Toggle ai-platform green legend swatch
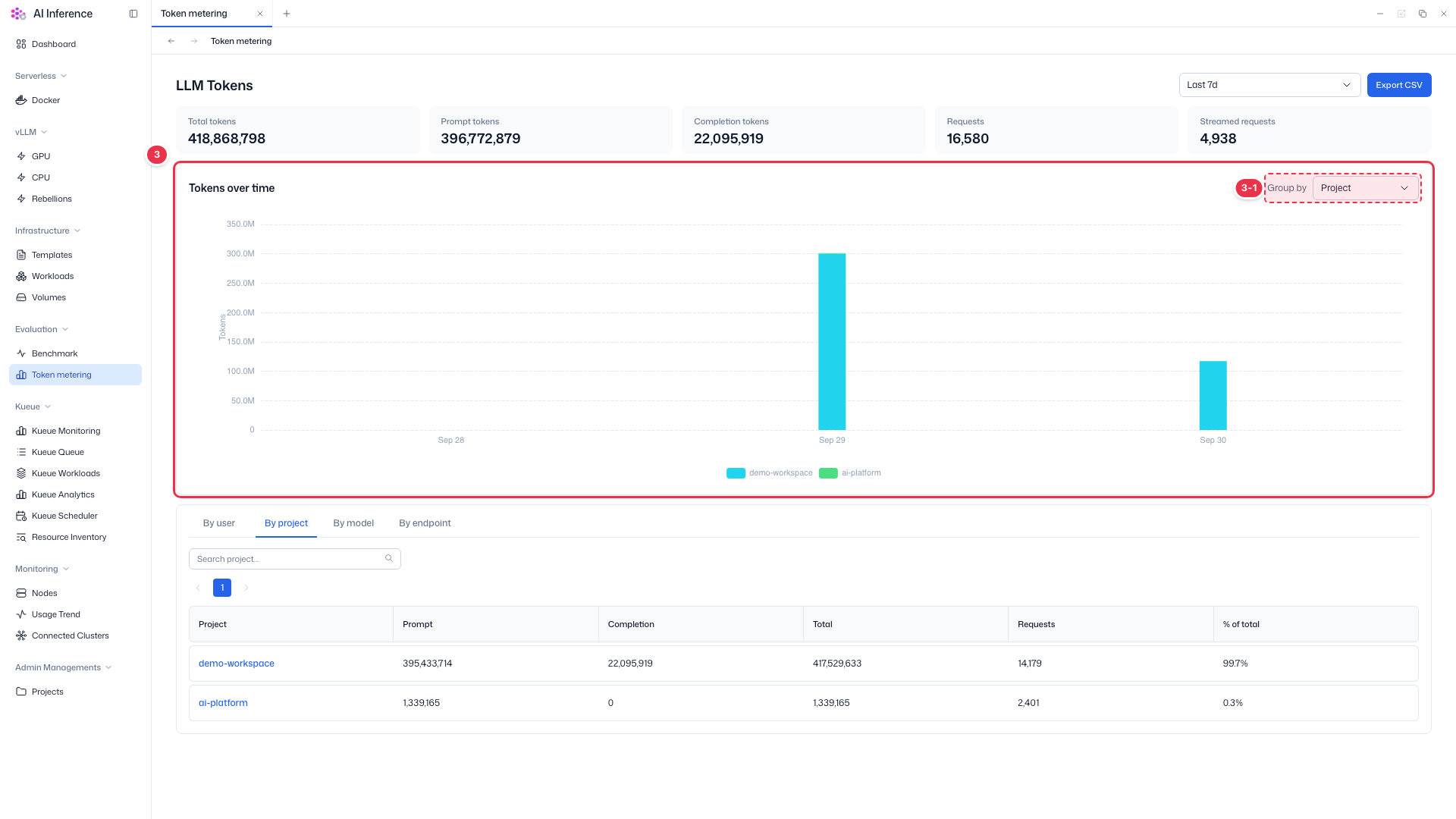Viewport: 1456px width, 819px height. 828,473
